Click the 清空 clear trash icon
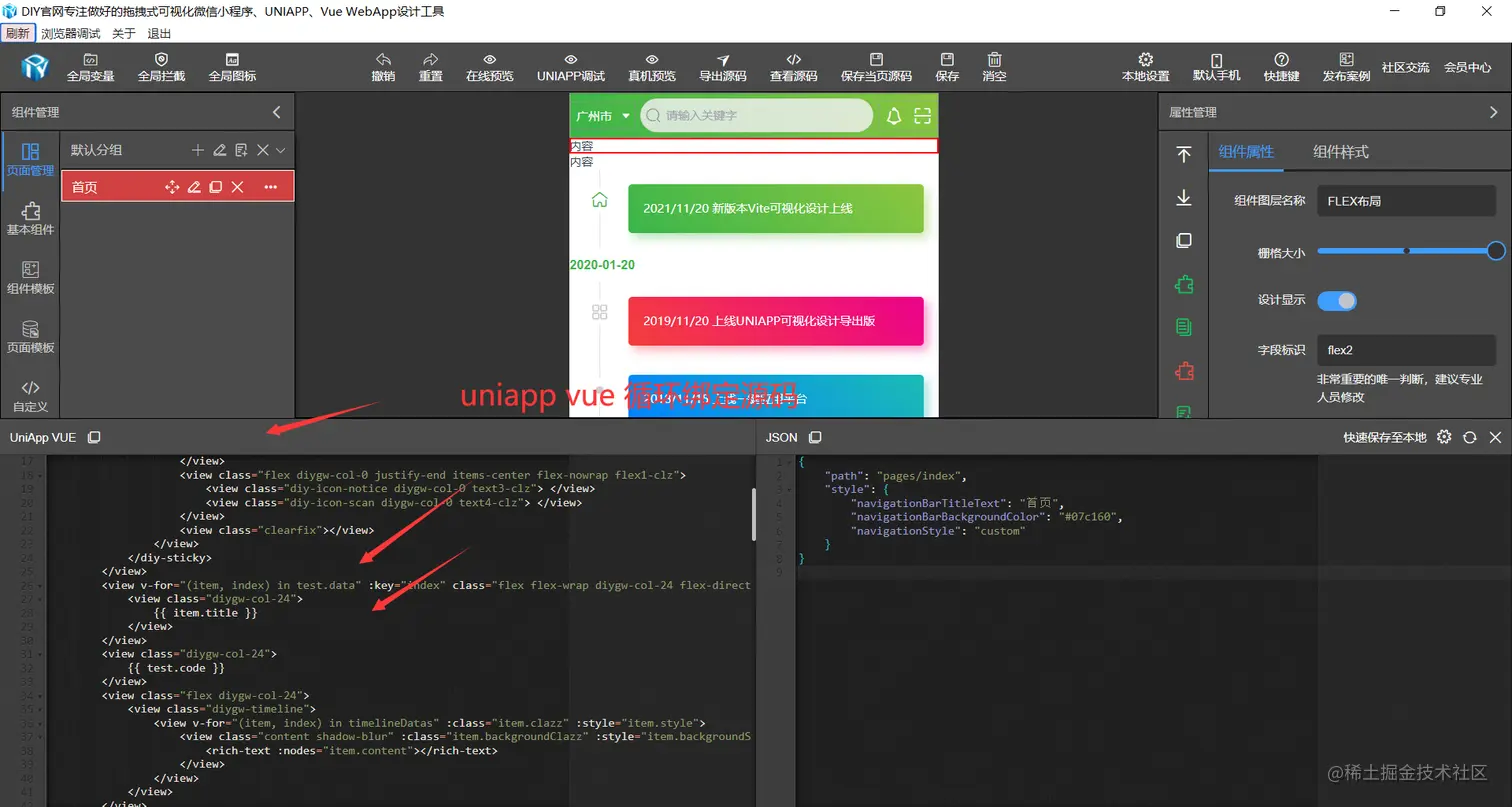 point(995,67)
